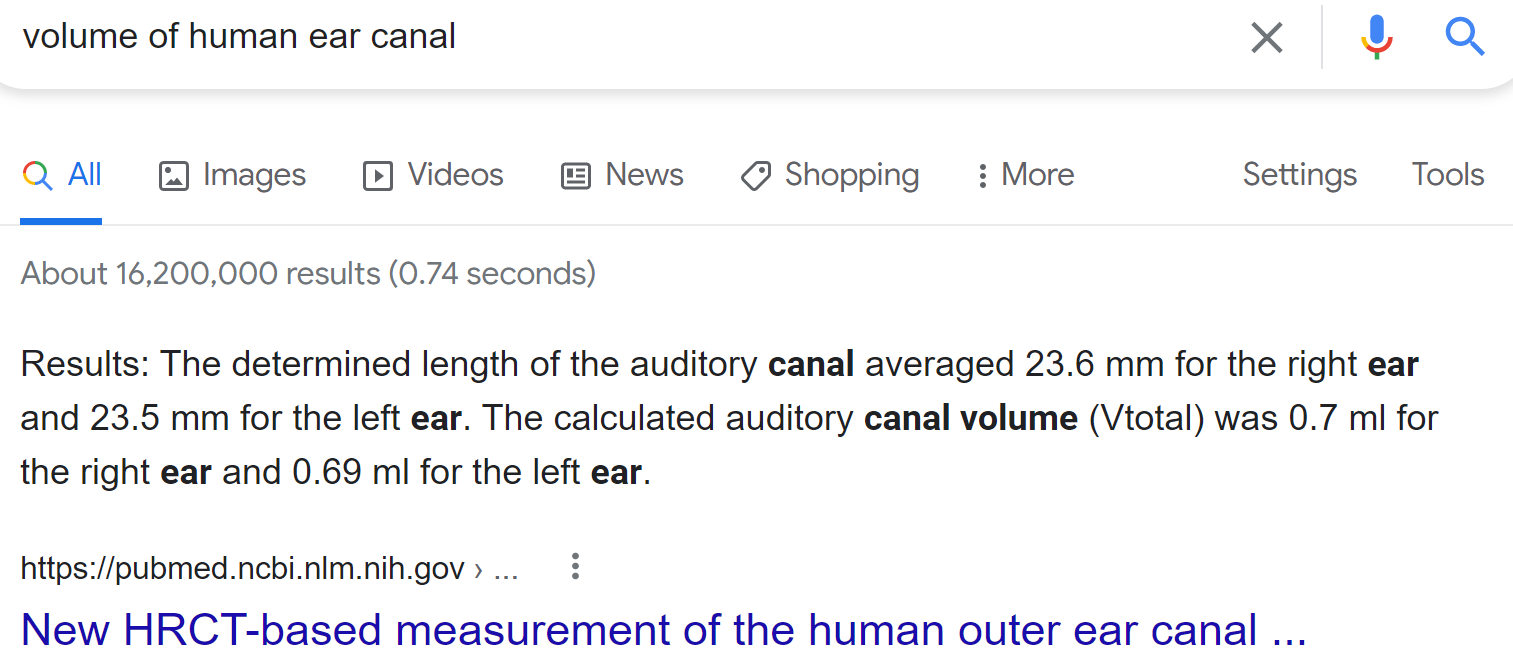The height and width of the screenshot is (668, 1513).
Task: Click the bolded 'canal volume' text in snippet
Action: pyautogui.click(x=970, y=418)
